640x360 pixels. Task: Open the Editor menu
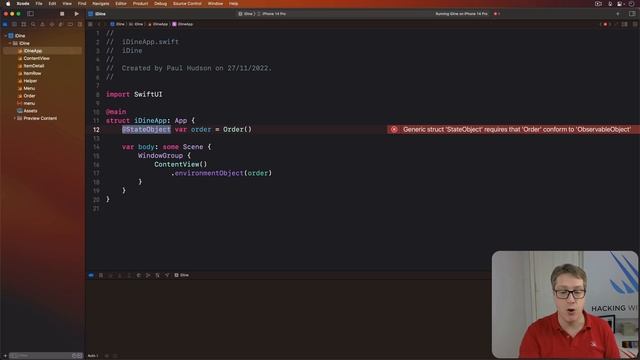(121, 4)
